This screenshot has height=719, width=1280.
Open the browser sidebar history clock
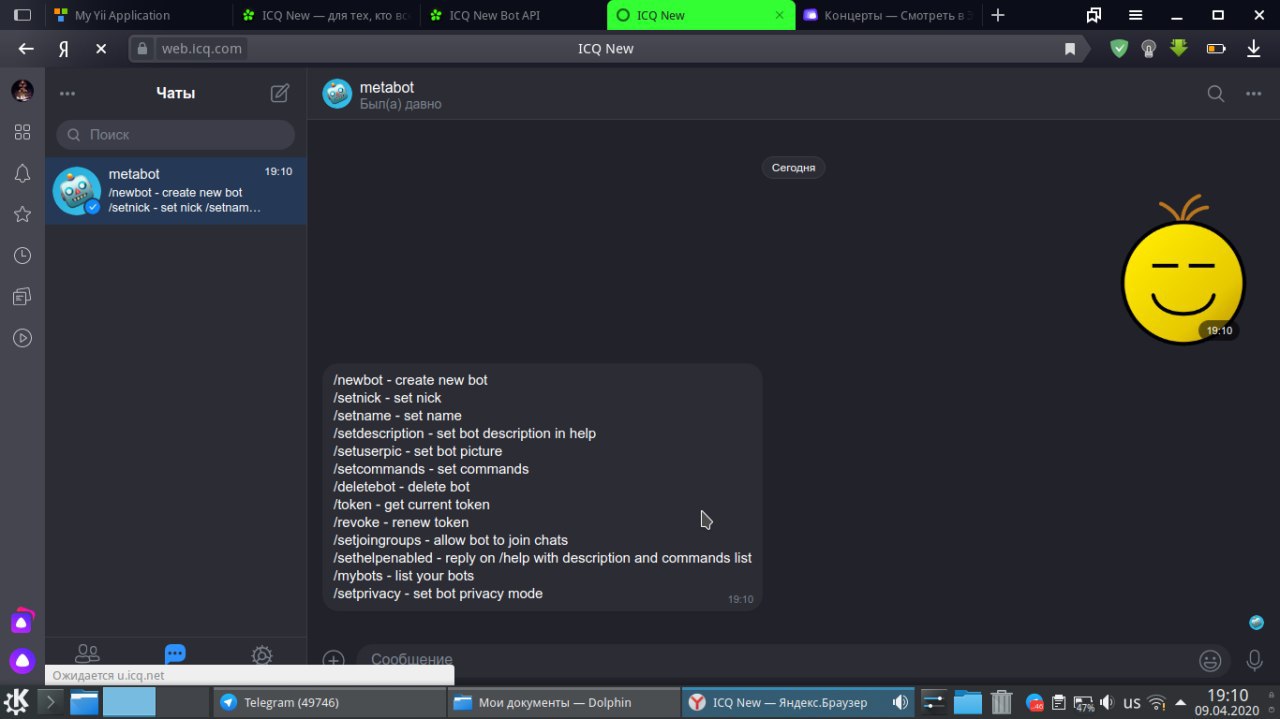point(22,256)
